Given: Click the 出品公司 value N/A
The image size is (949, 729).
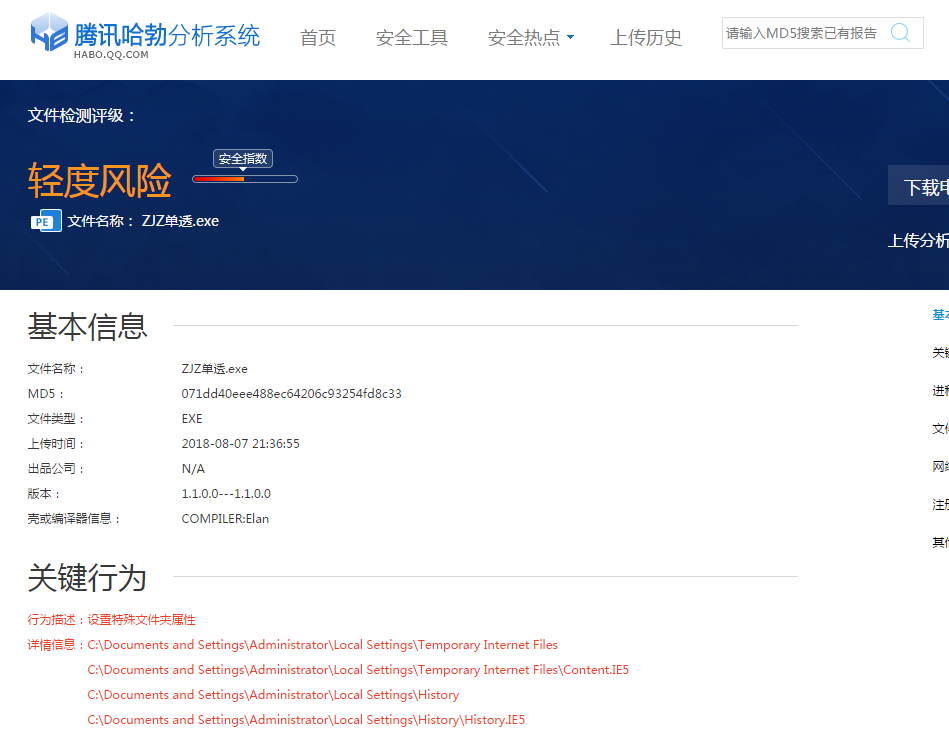Looking at the screenshot, I should pyautogui.click(x=193, y=468).
